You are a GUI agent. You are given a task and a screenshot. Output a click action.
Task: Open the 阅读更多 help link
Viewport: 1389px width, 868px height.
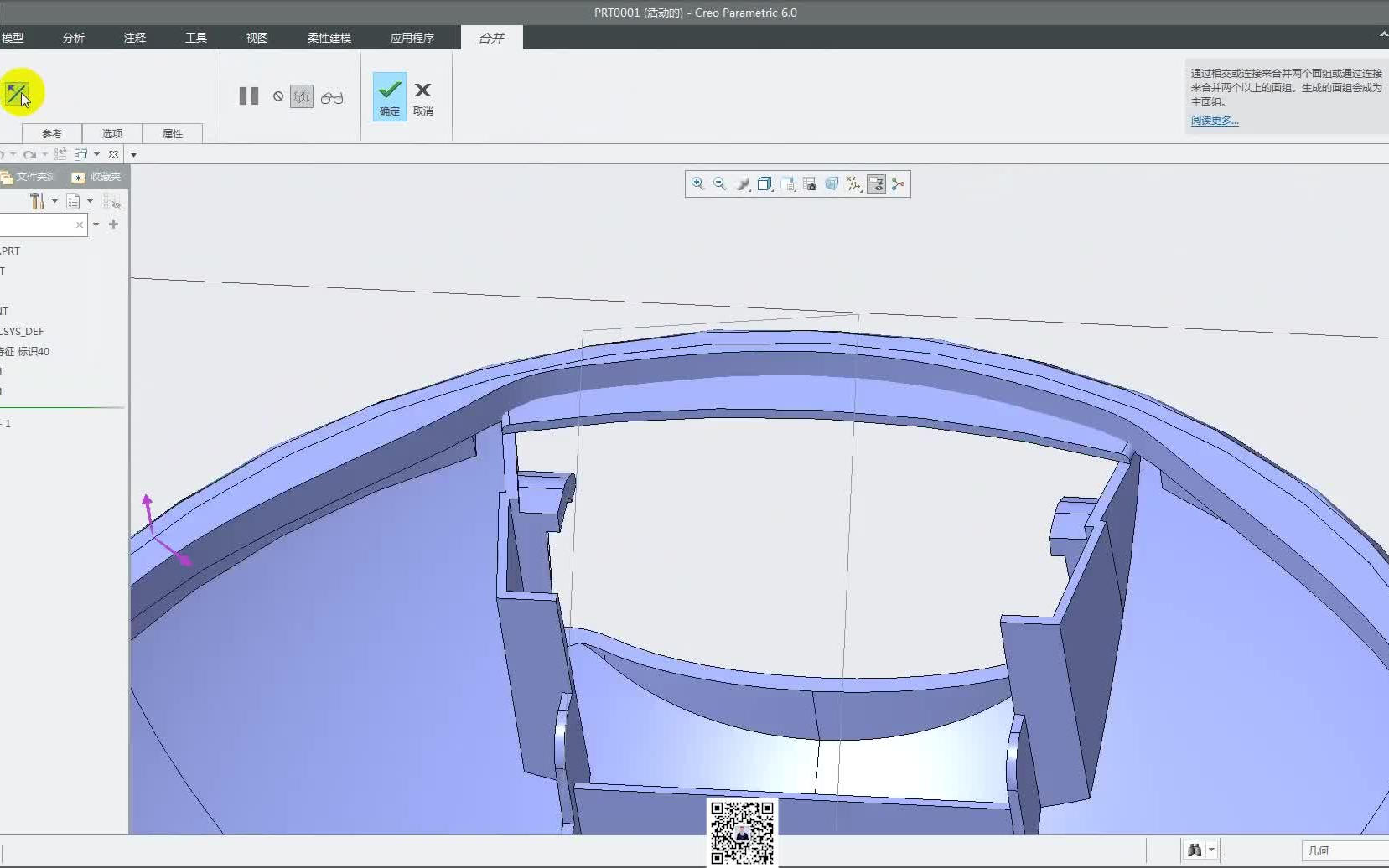click(1215, 121)
